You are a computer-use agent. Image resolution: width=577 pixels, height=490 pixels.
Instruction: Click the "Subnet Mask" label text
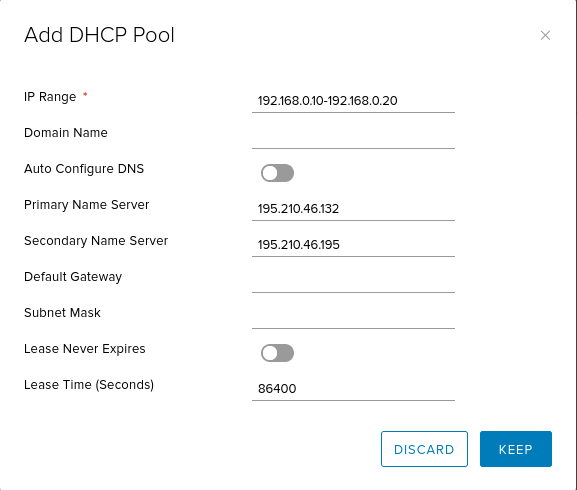(62, 313)
